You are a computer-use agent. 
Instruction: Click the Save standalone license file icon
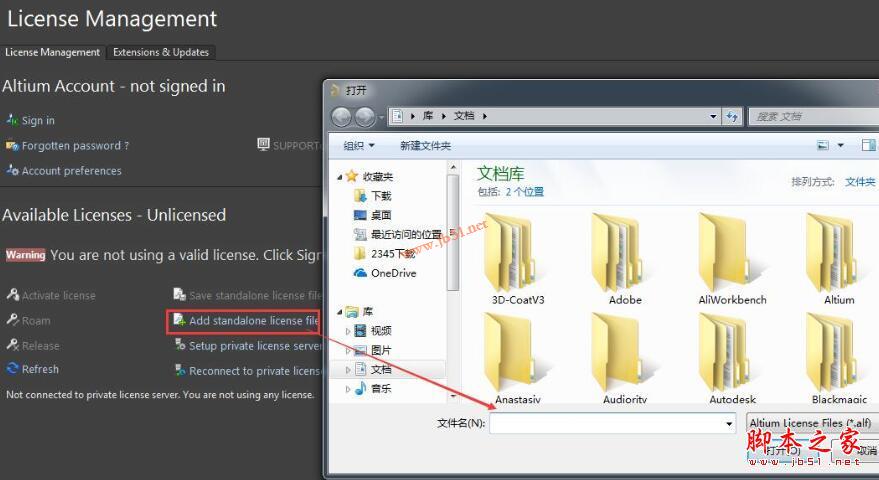[179, 294]
